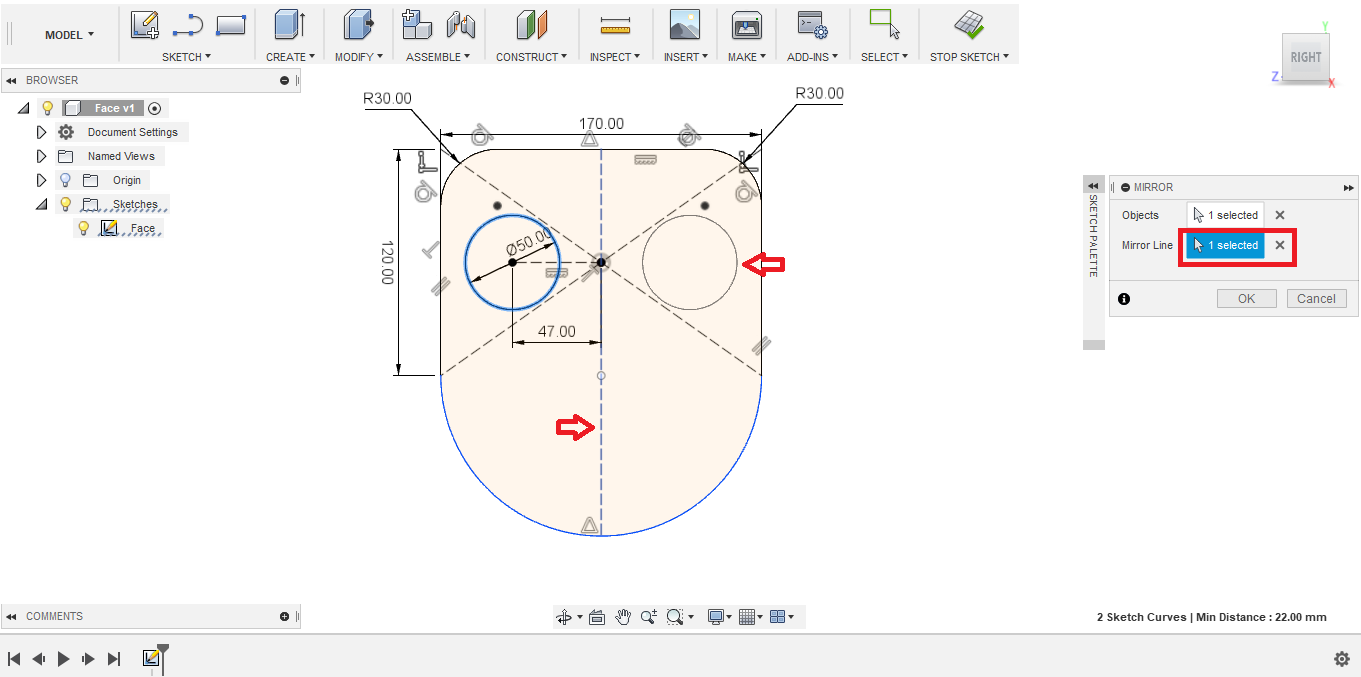
Task: Collapse the Sketches tree node
Action: point(41,204)
